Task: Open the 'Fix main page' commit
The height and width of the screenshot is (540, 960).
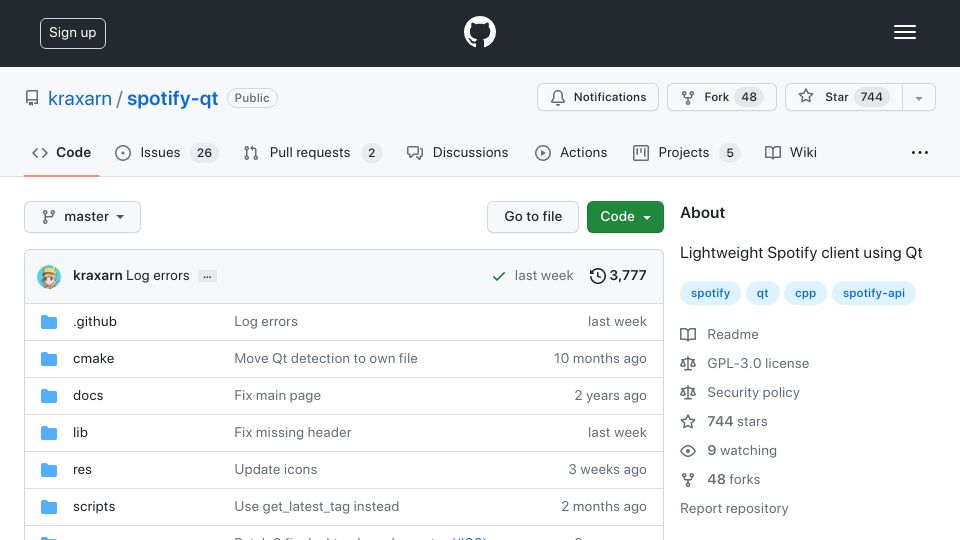Action: (x=277, y=396)
